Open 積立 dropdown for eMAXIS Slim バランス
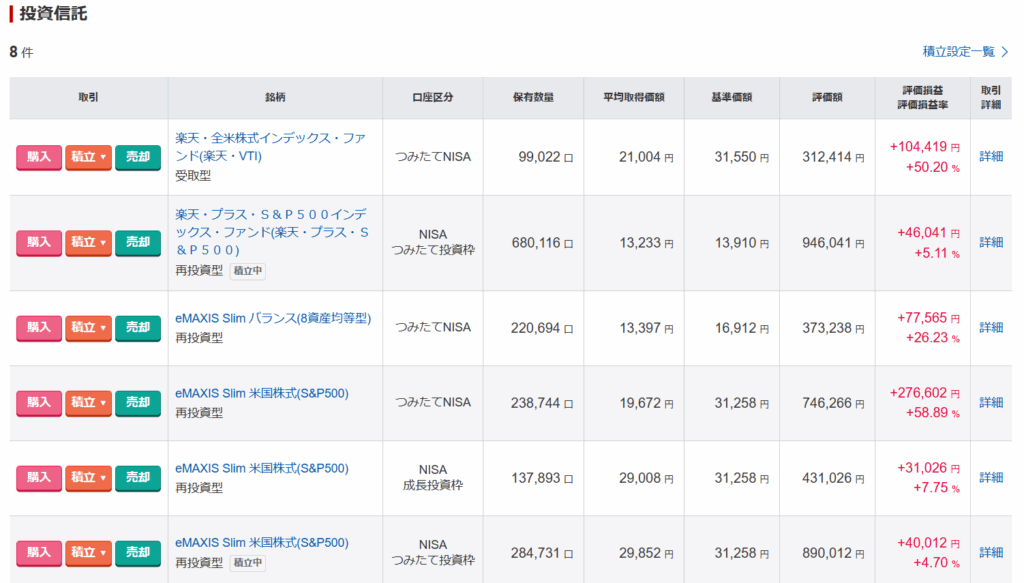Image resolution: width=1024 pixels, height=583 pixels. click(88, 328)
